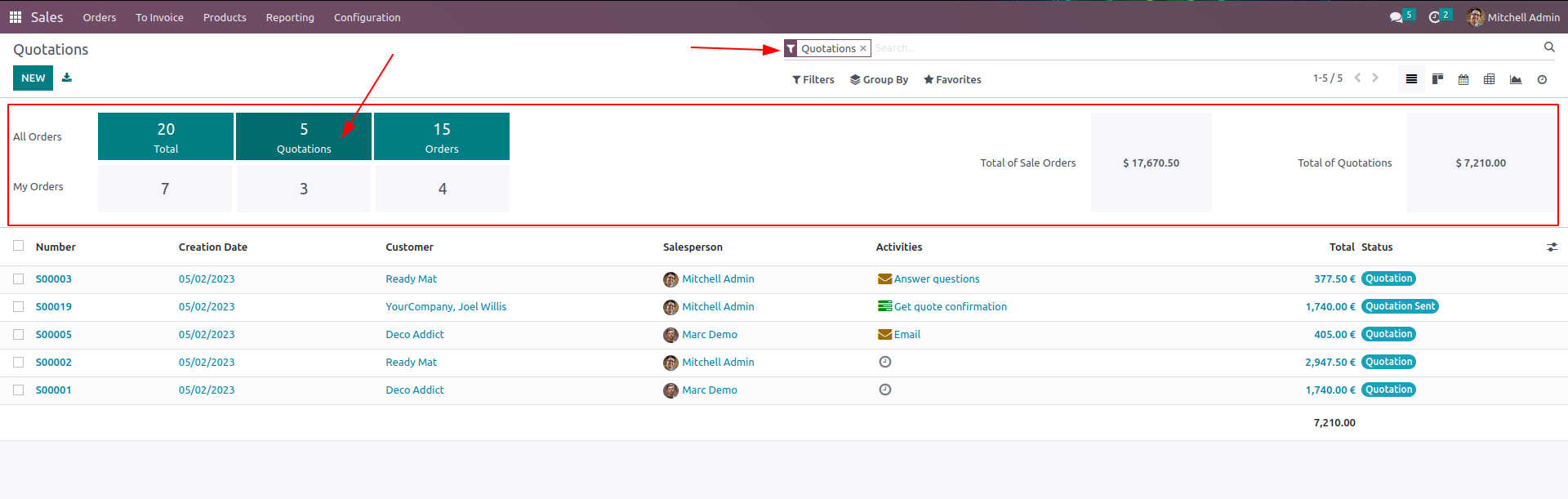The image size is (1568, 499).
Task: Open the apps grid menu icon
Action: 15,17
